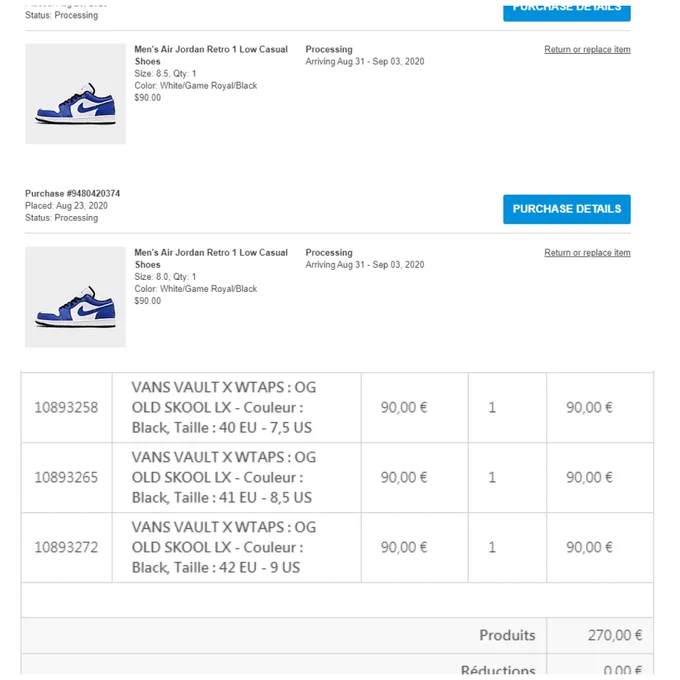Open the size 8.5 Air Jordan shoe thumbnail
Screen dimensions: 680x680
click(75, 94)
